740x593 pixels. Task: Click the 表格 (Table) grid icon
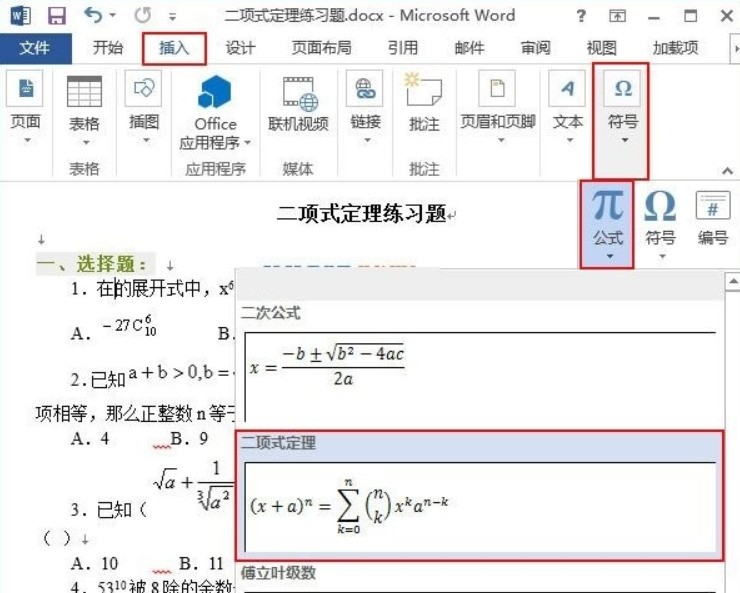[84, 91]
